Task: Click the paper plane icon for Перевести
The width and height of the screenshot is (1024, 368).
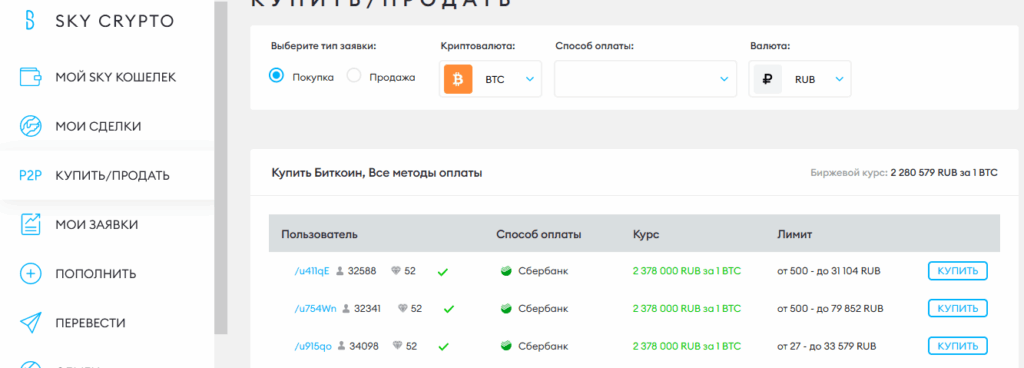Action: (30, 322)
